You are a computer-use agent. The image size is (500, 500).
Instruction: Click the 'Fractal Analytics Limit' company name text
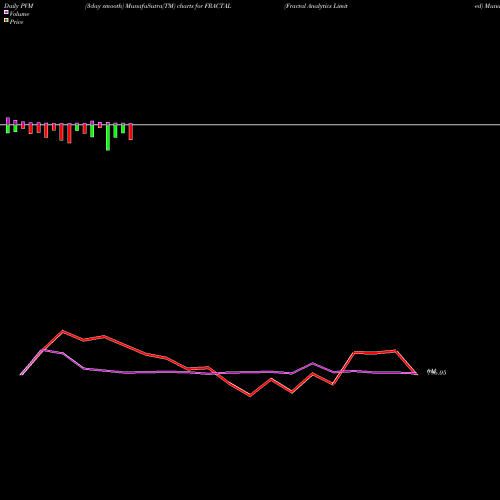point(316,6)
